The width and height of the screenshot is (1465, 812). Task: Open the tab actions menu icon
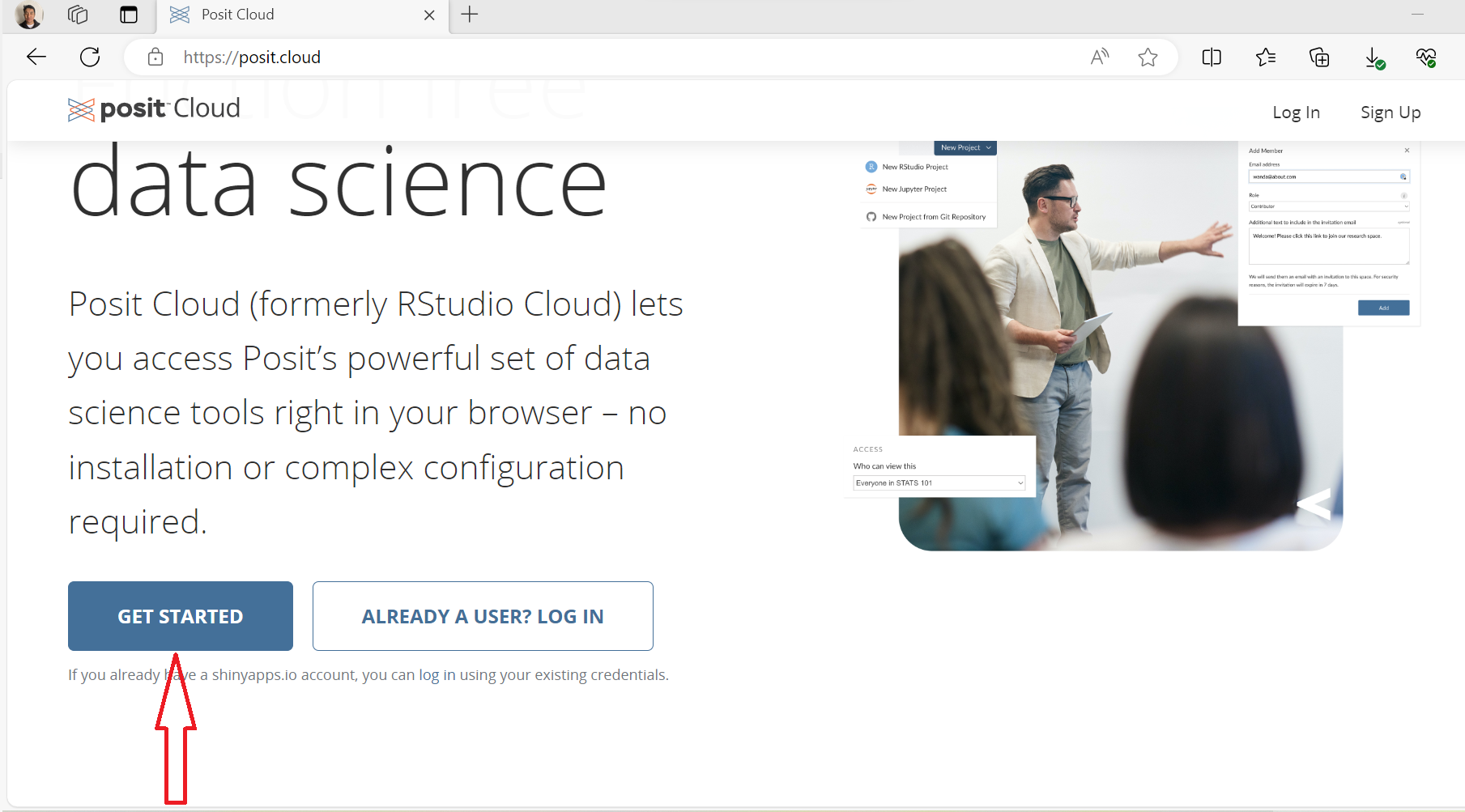[129, 15]
